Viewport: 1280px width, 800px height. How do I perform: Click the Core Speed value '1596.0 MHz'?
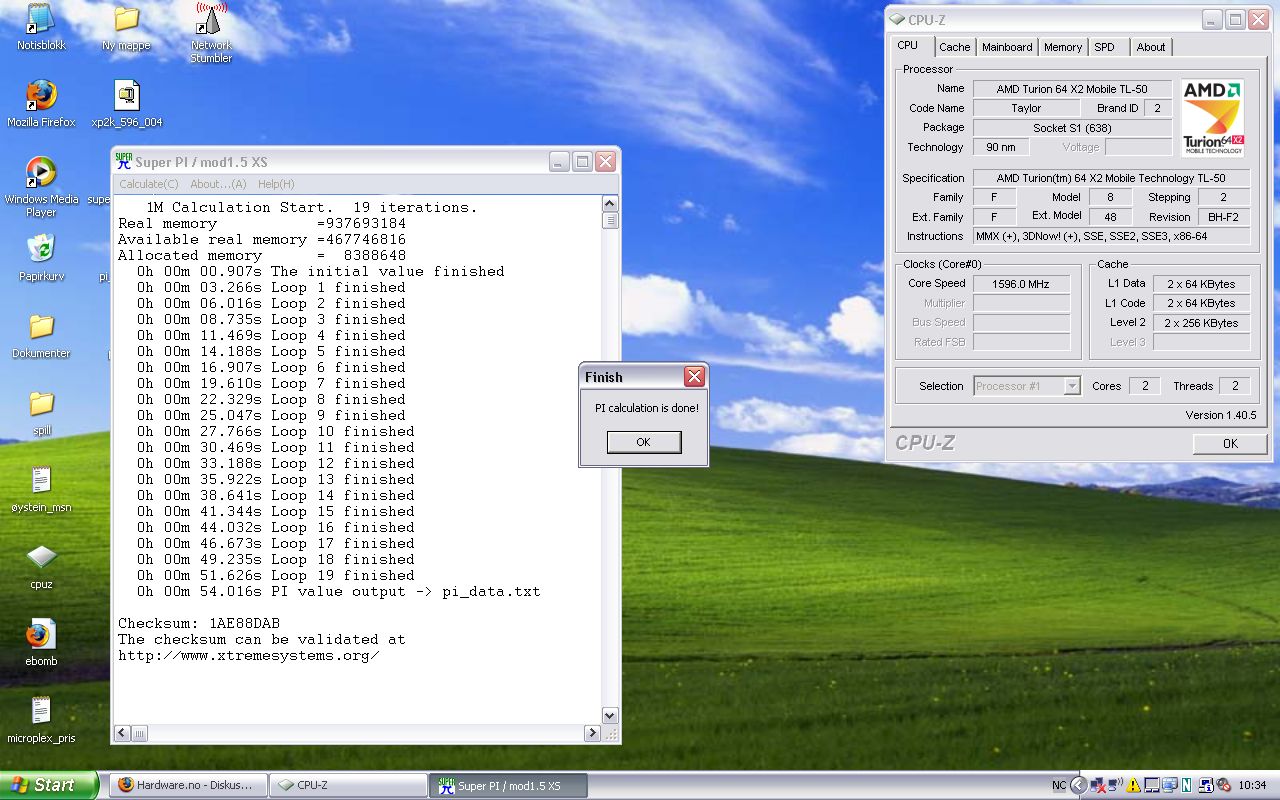[1021, 284]
